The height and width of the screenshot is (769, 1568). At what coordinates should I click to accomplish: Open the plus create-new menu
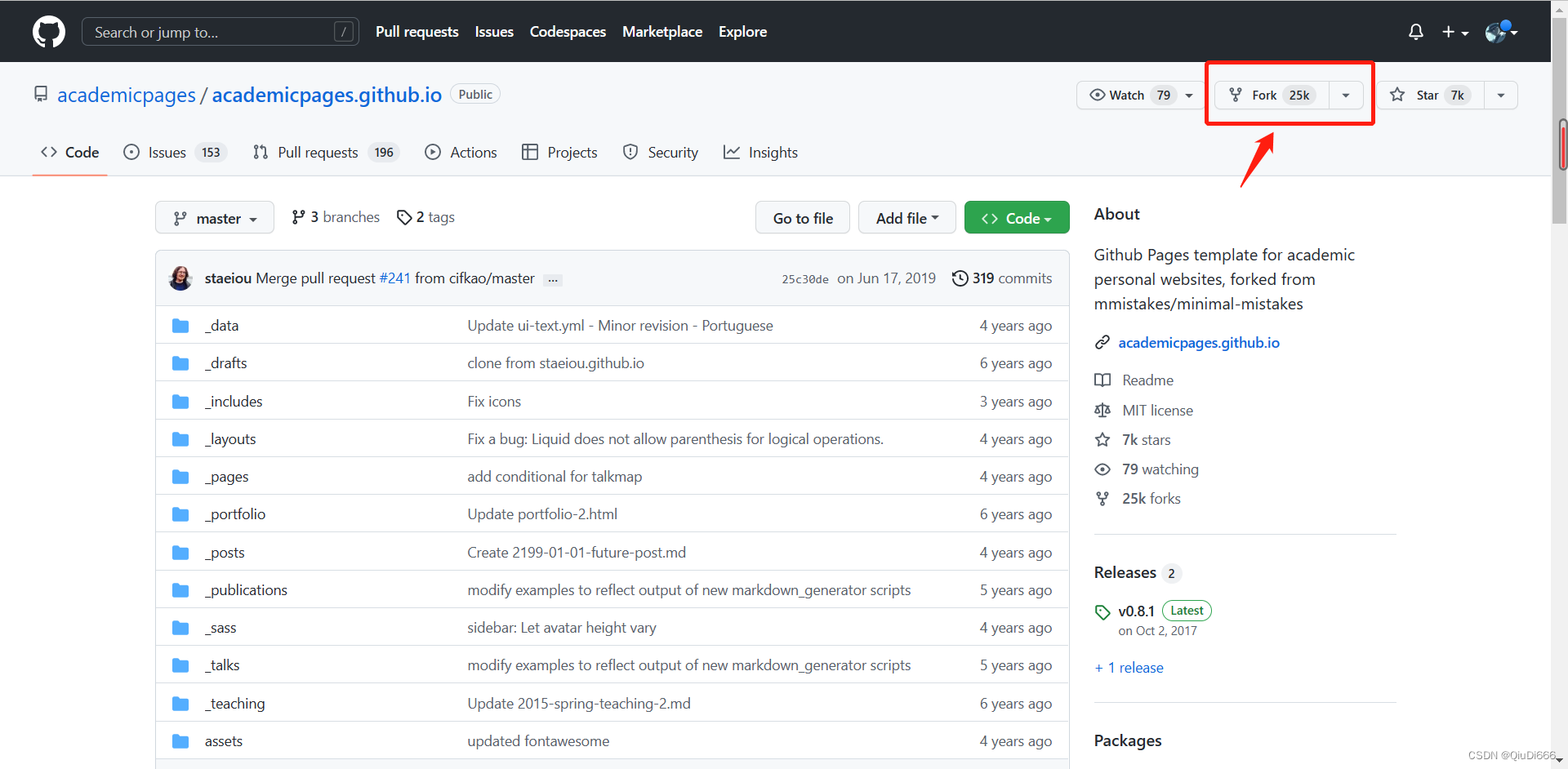(1455, 32)
